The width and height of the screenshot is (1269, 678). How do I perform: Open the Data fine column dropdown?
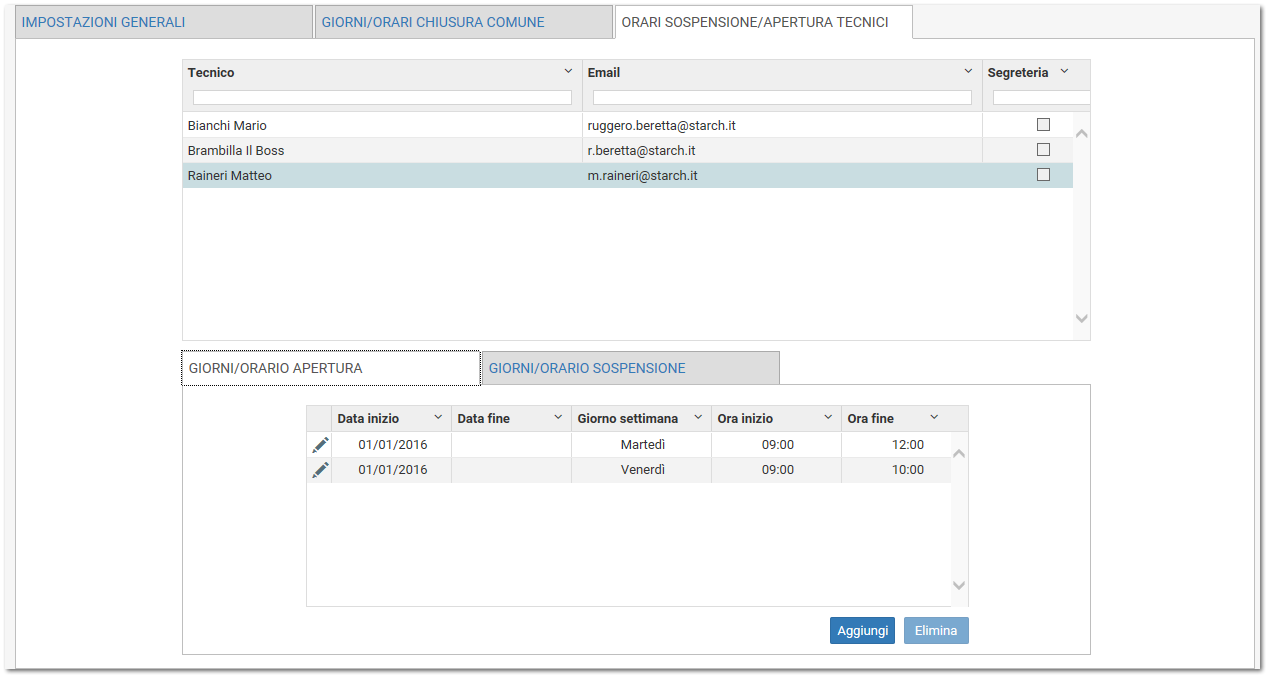click(x=558, y=418)
